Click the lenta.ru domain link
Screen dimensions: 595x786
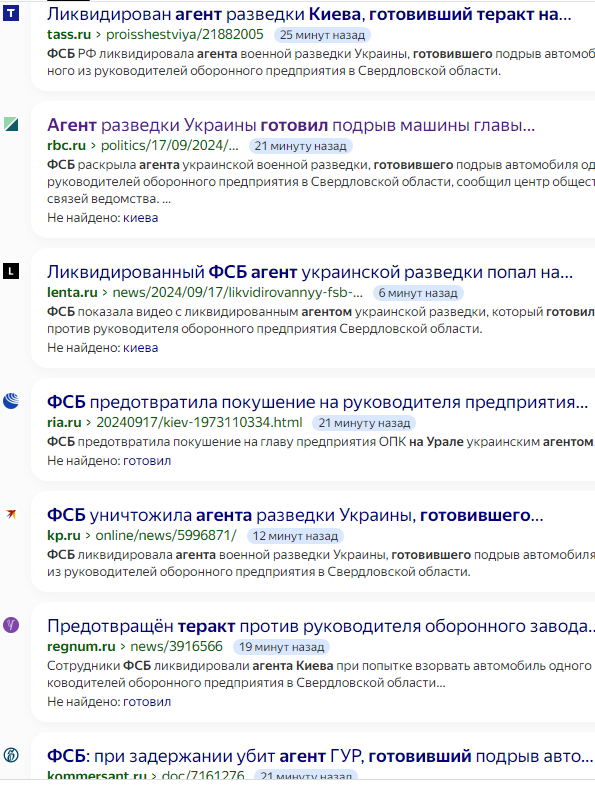72,292
